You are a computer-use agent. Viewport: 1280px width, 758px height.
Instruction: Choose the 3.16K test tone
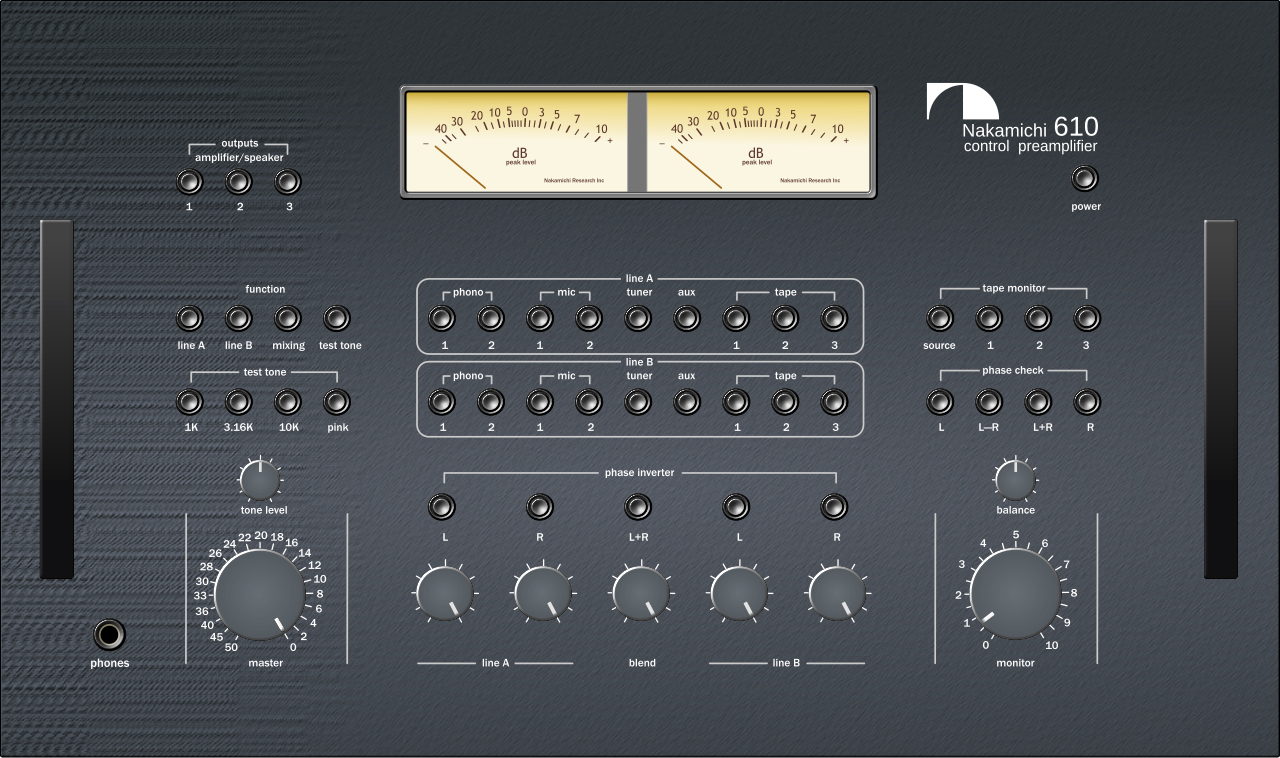pos(238,402)
